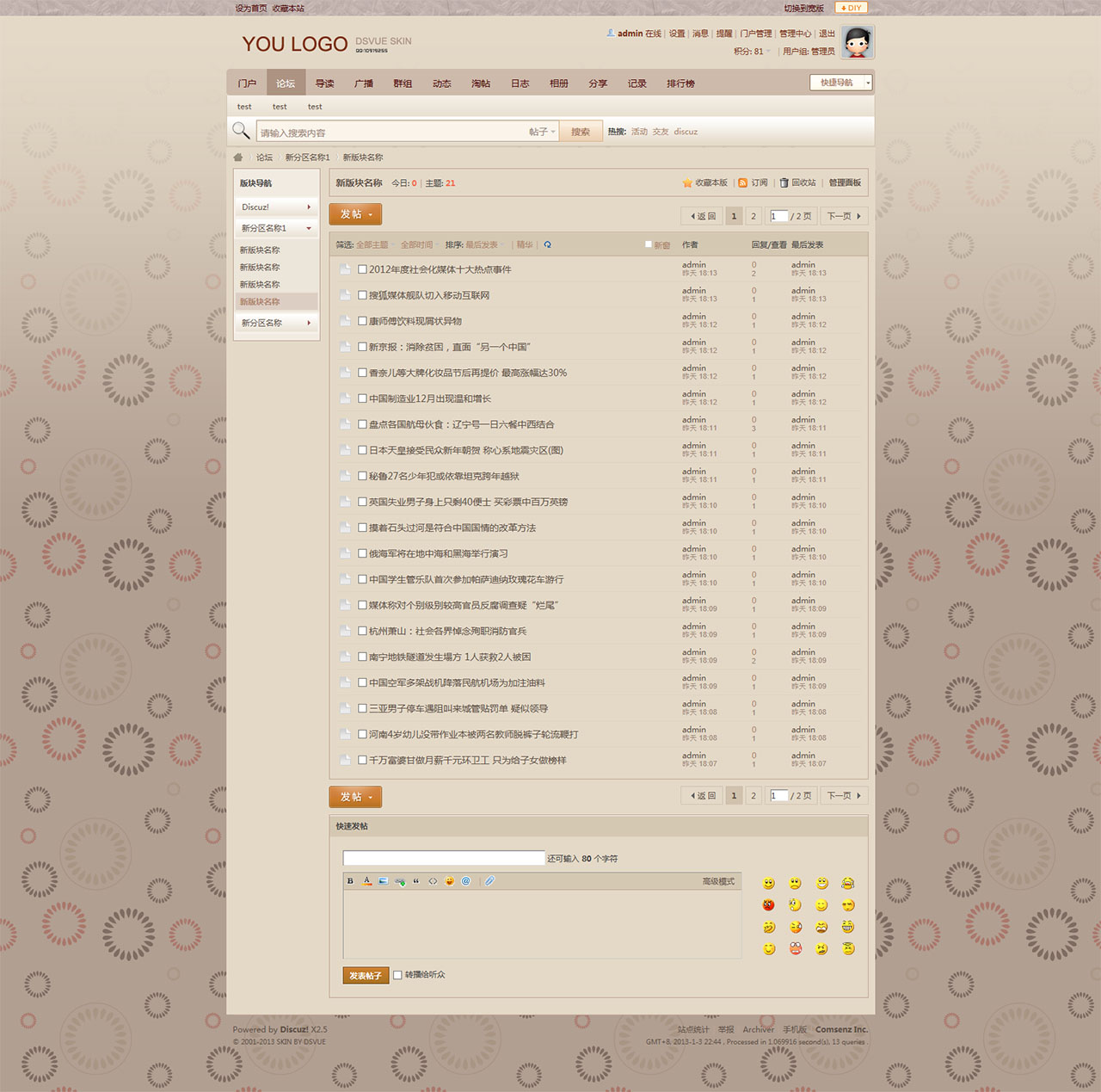Image resolution: width=1101 pixels, height=1092 pixels.
Task: Check box for 搜狐媒体舰队切入移动互联网 thread
Action: pyautogui.click(x=363, y=295)
